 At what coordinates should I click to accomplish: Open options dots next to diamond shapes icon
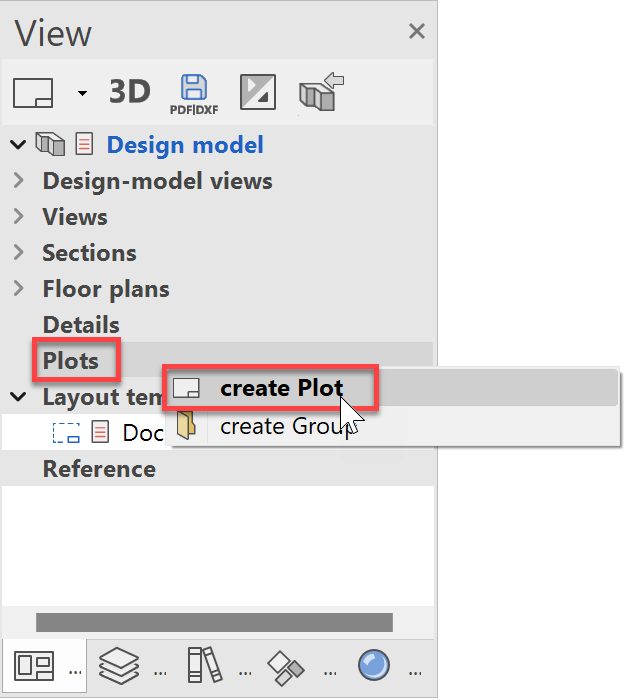point(330,672)
